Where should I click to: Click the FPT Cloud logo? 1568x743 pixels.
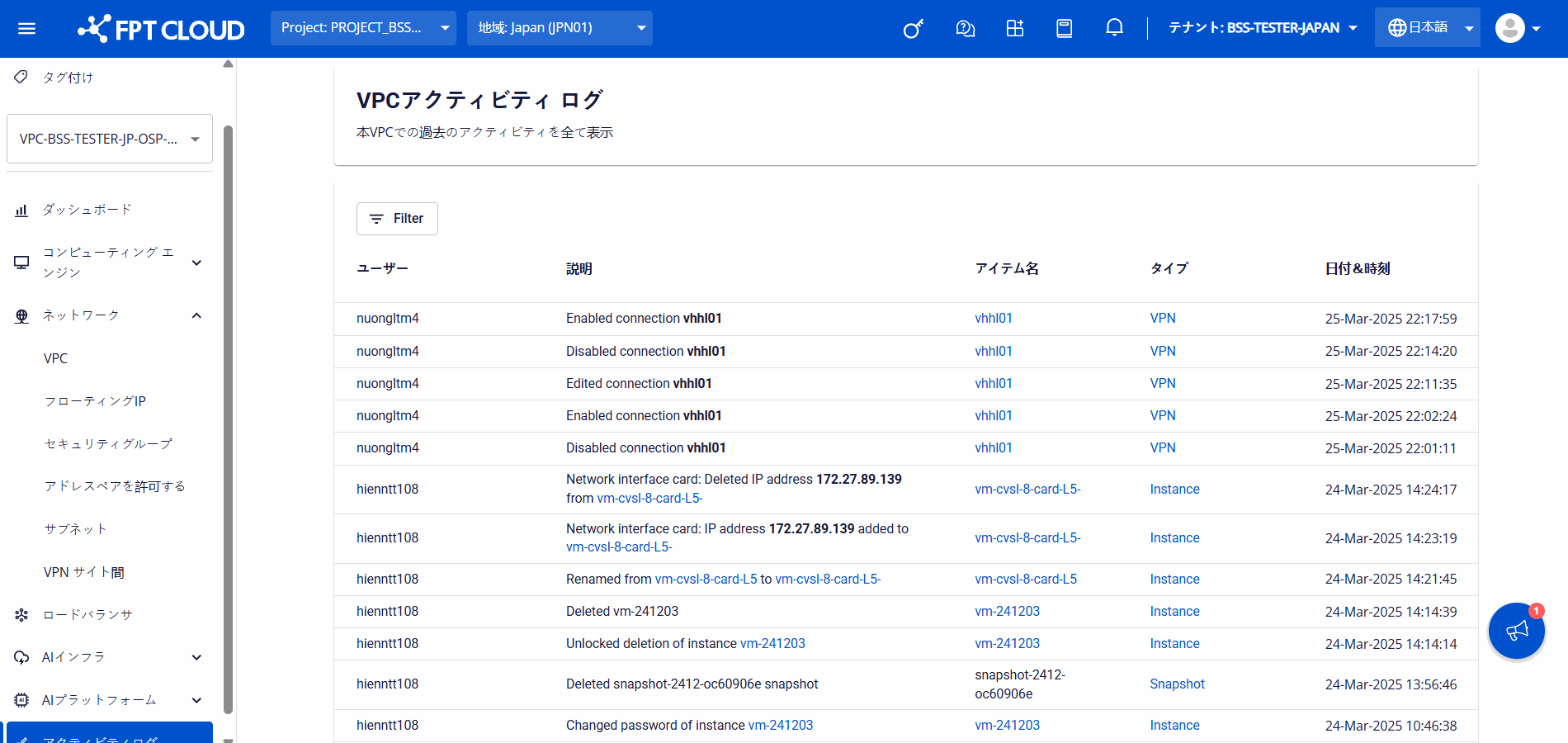pyautogui.click(x=161, y=29)
